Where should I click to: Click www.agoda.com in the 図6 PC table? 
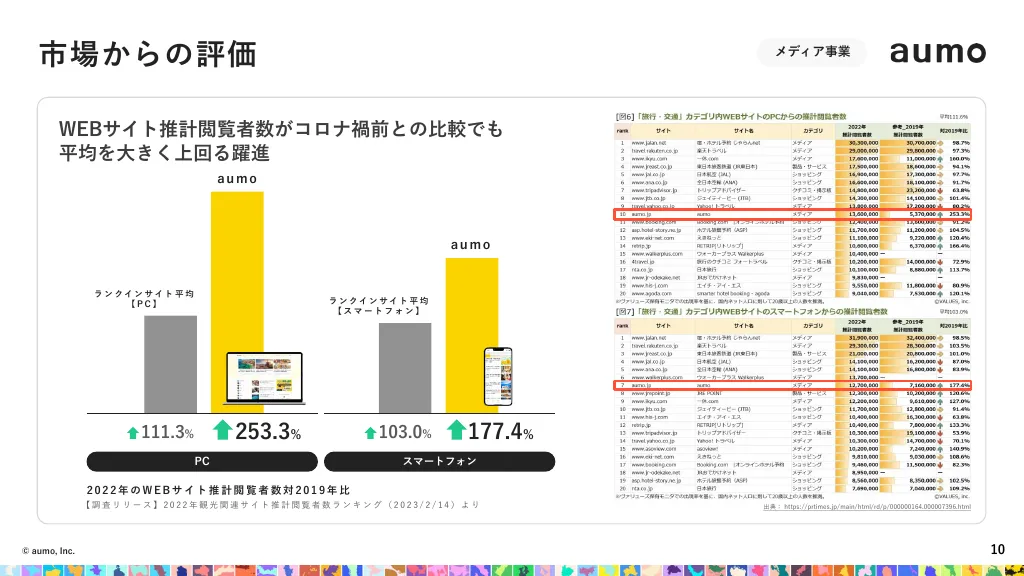[651, 293]
